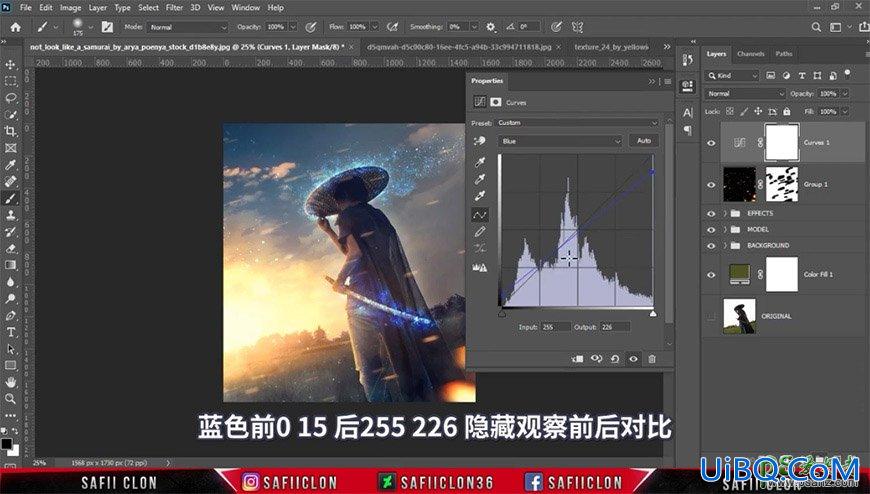This screenshot has width=870, height=494.
Task: Open the Preset dropdown showing Custom
Action: click(x=577, y=123)
